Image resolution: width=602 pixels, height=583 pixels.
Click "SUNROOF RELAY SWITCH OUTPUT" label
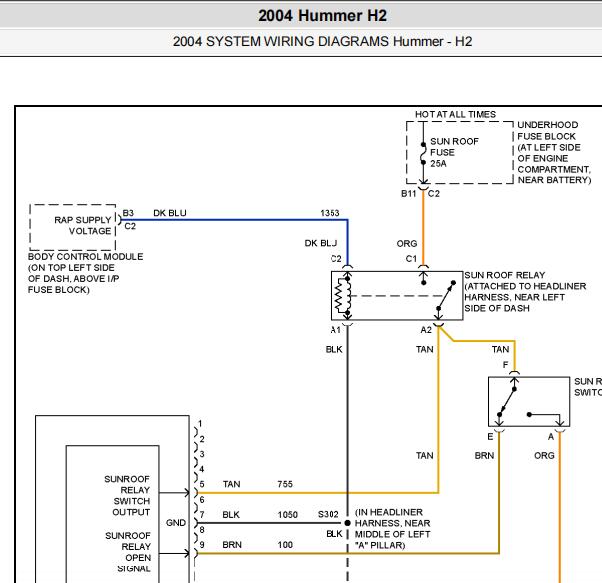[127, 495]
